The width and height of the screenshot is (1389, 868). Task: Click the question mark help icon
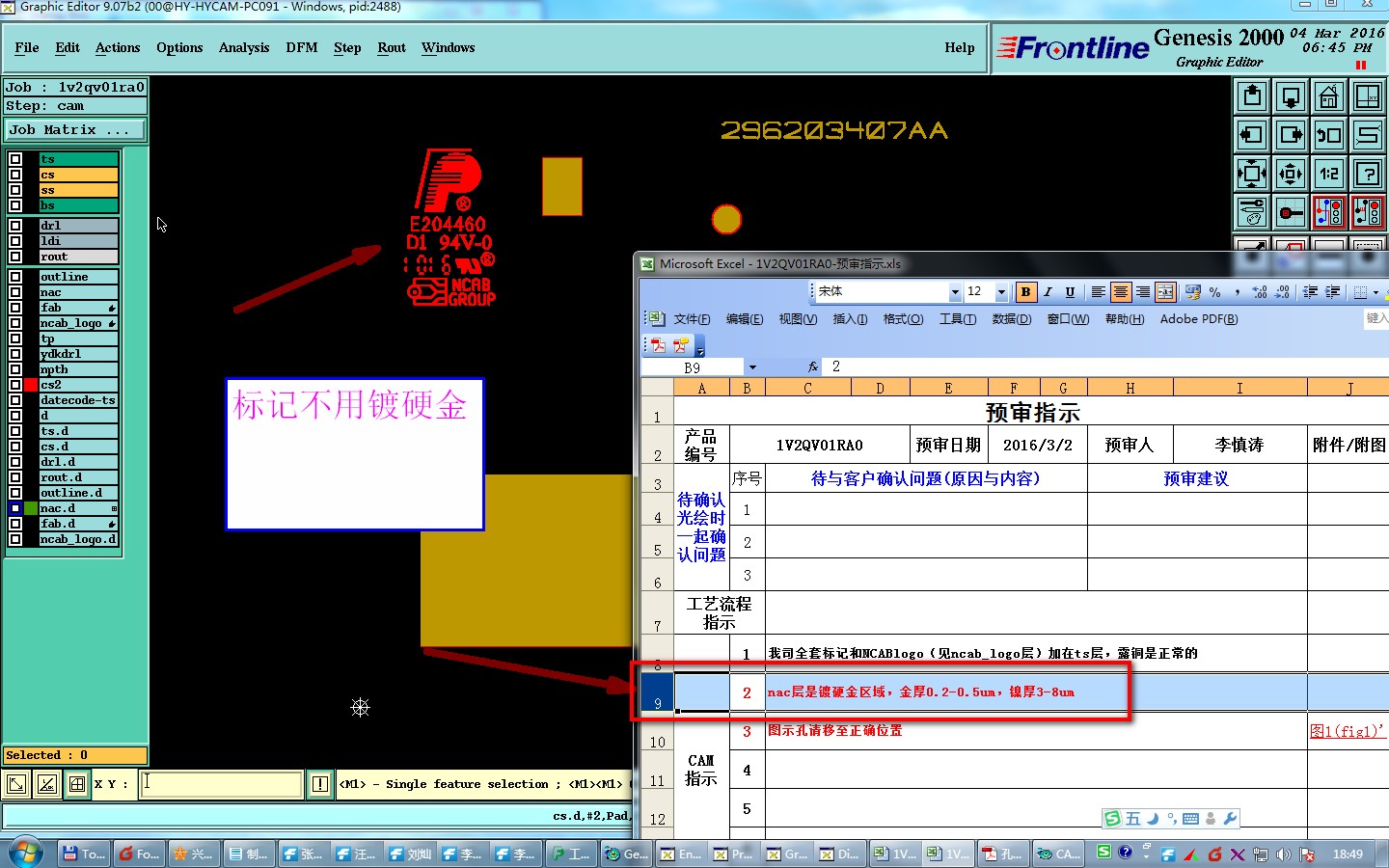click(1368, 174)
